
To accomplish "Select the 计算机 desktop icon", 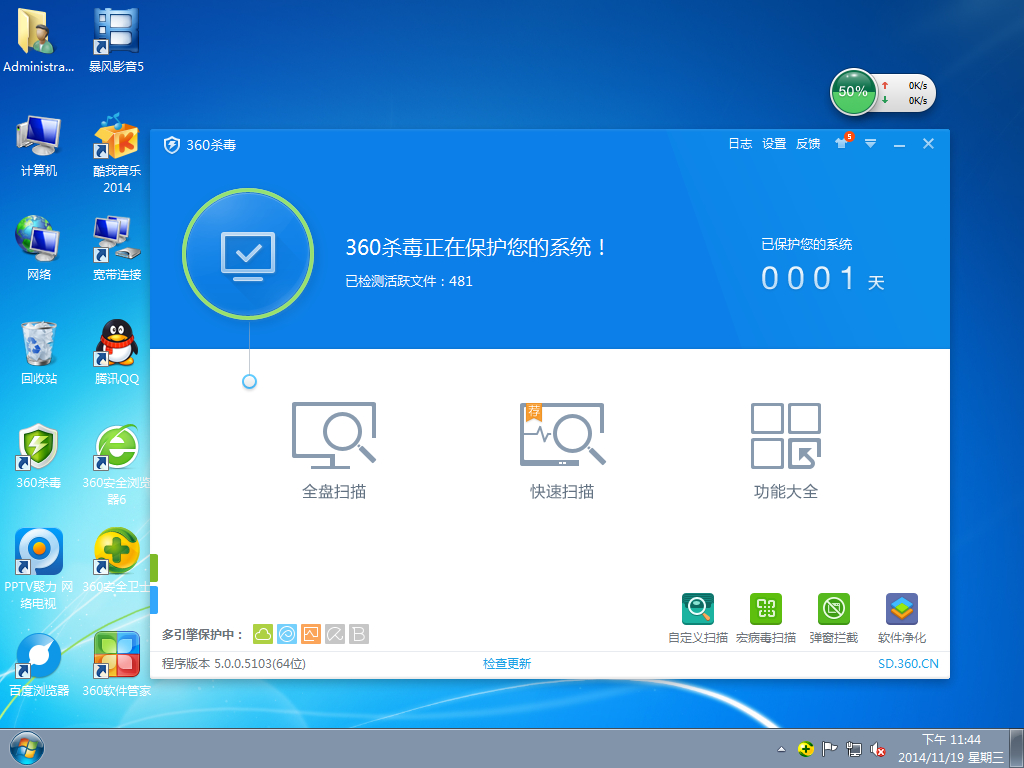I will pos(39,146).
